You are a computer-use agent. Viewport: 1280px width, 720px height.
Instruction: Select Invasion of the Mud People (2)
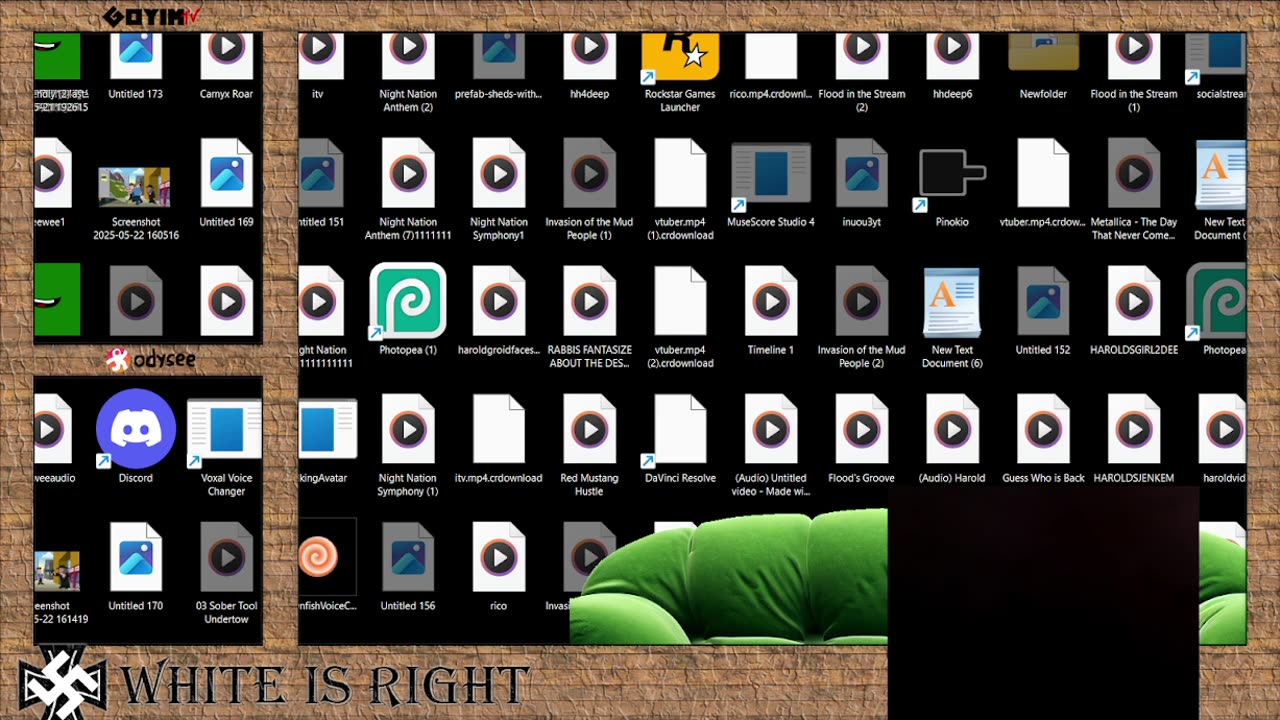861,301
